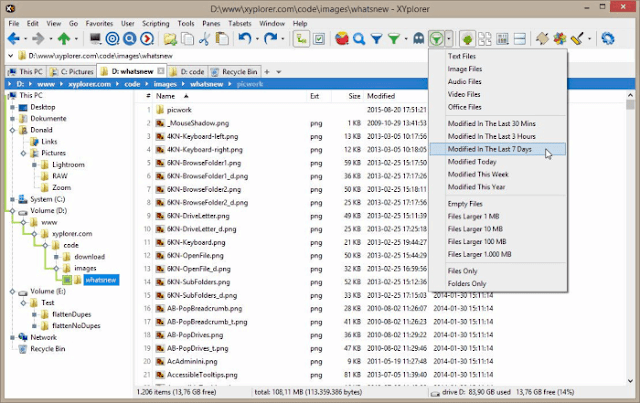Toggle the checkbox selection toolbar button
Image resolution: width=640 pixels, height=403 pixels.
319,39
